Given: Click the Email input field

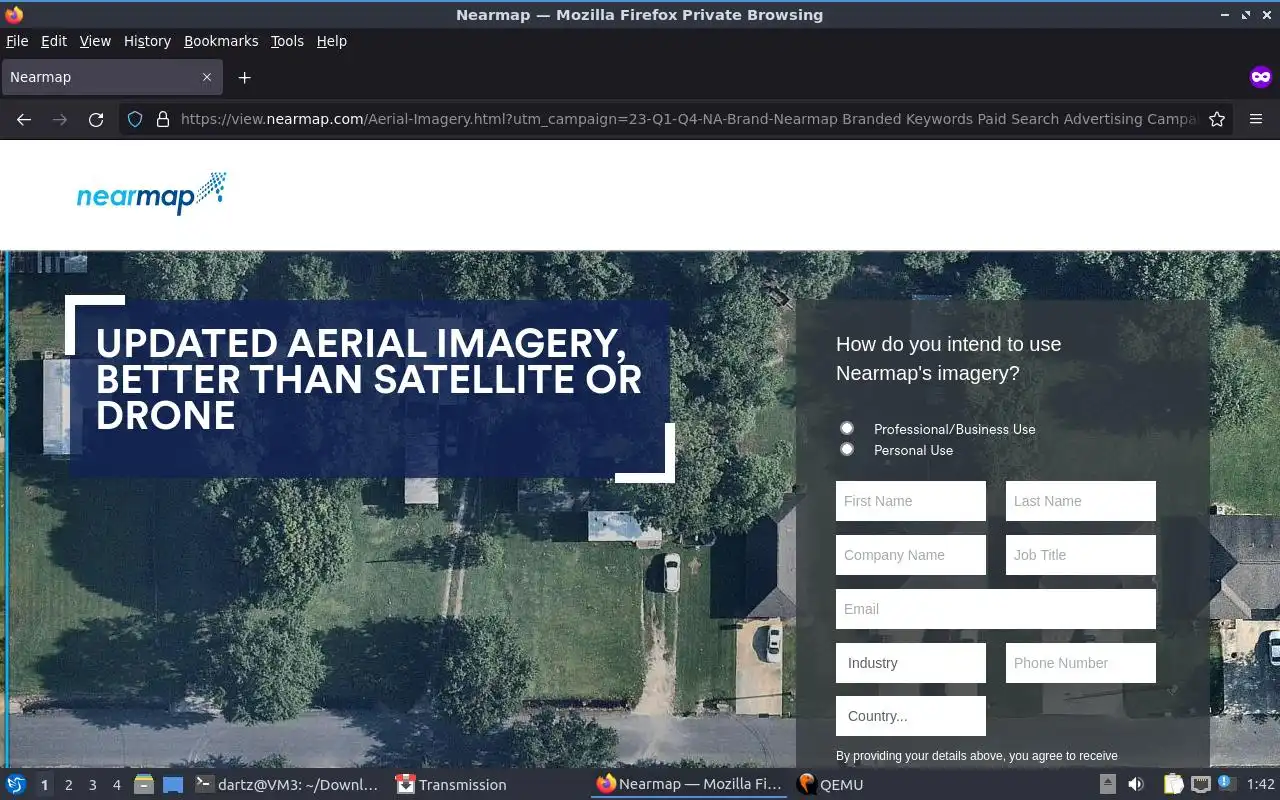Looking at the screenshot, I should 996,609.
